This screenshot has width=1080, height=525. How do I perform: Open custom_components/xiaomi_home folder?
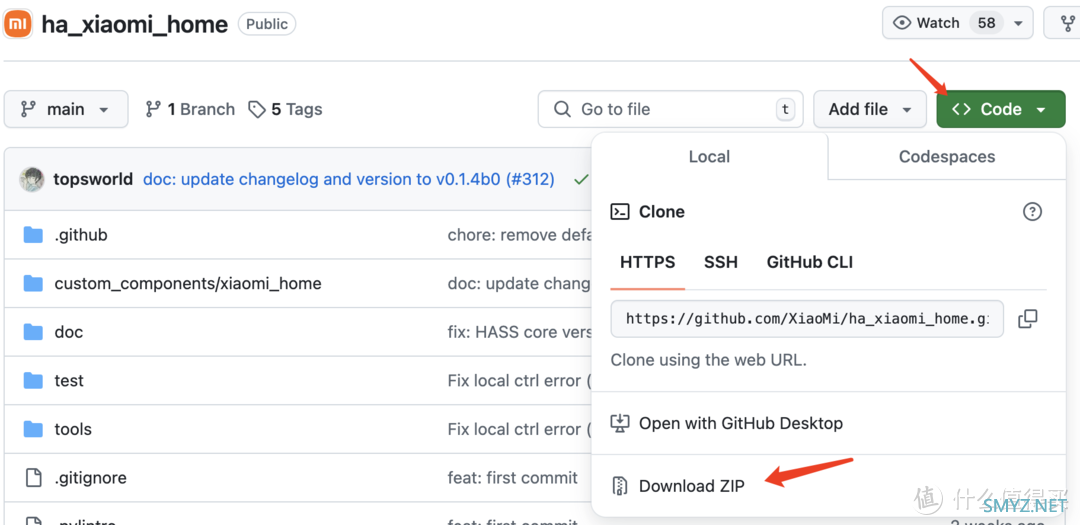click(x=188, y=283)
